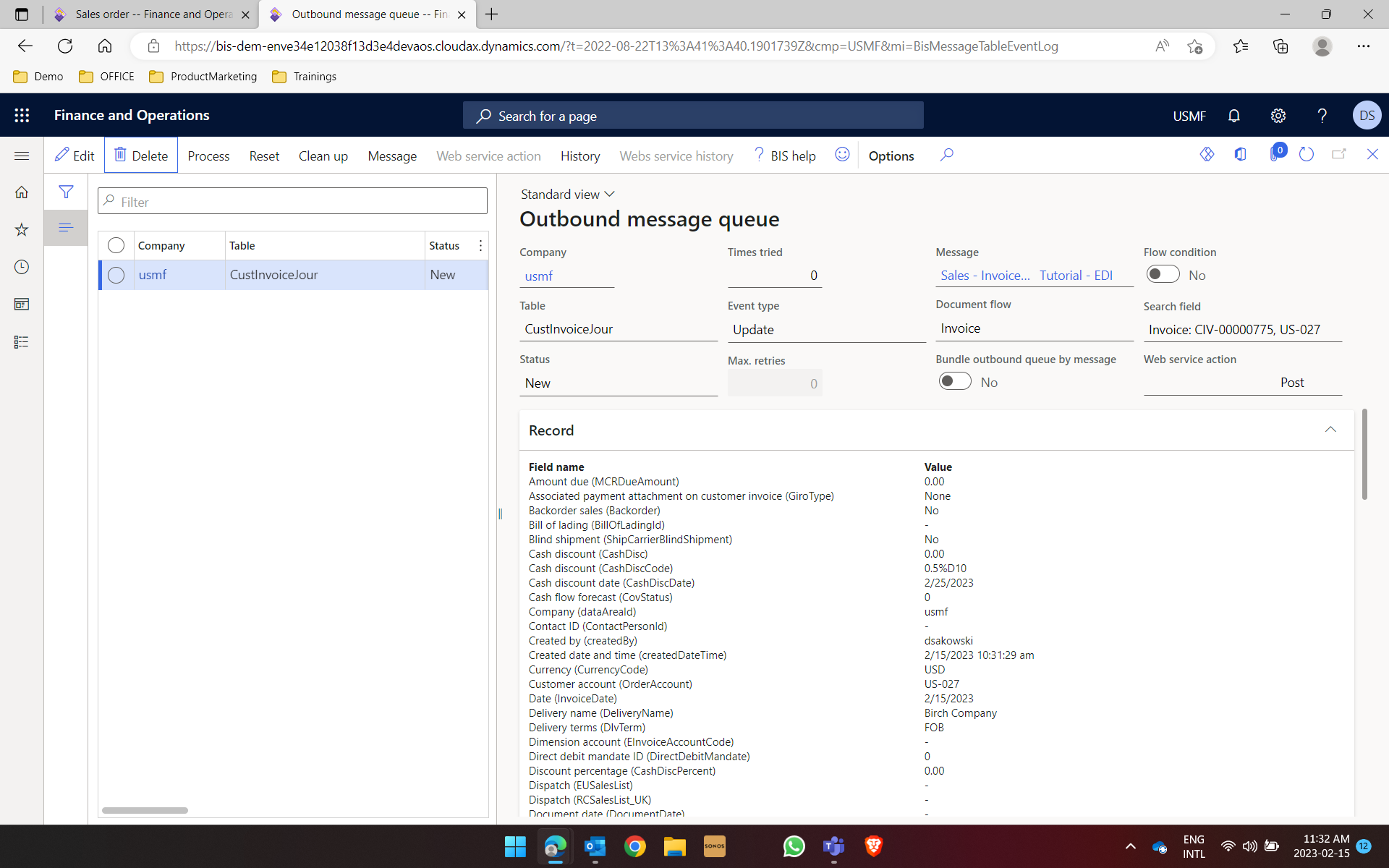Open the Message menu
The image size is (1389, 868).
tap(392, 156)
